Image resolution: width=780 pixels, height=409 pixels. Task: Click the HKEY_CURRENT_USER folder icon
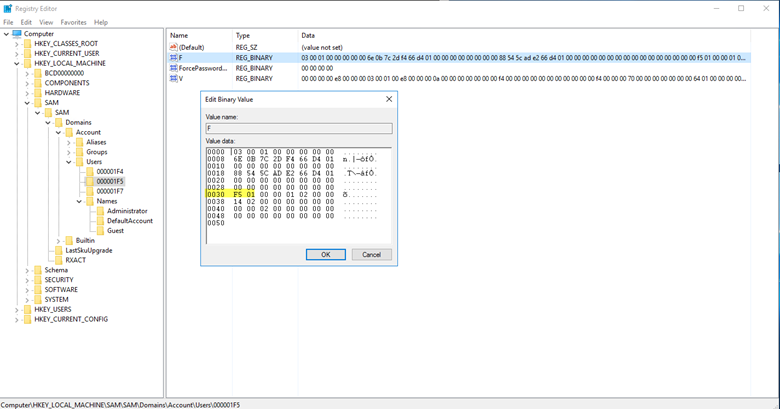(x=27, y=54)
